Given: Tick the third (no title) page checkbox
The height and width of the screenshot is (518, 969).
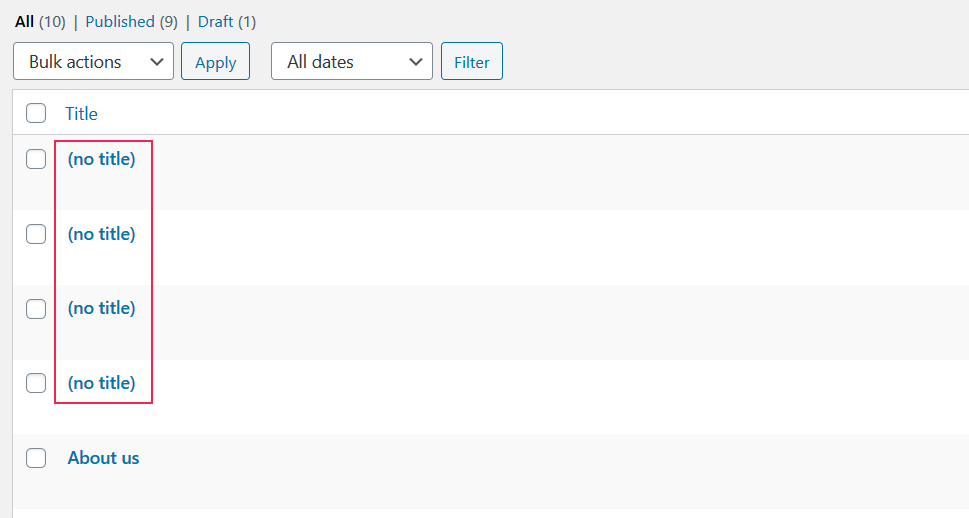Looking at the screenshot, I should pos(36,309).
